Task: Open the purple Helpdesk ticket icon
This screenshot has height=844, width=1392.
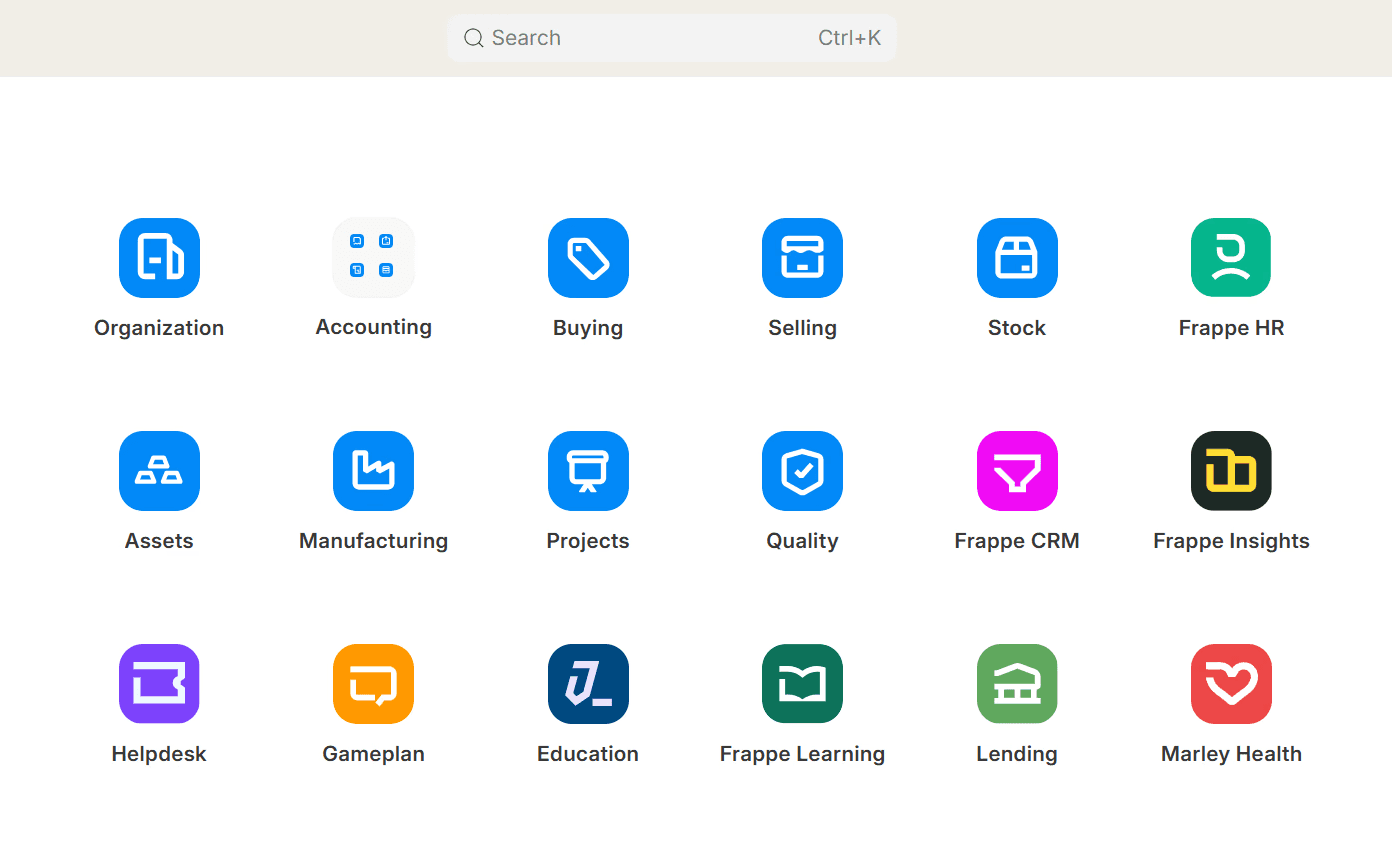Action: (x=159, y=684)
